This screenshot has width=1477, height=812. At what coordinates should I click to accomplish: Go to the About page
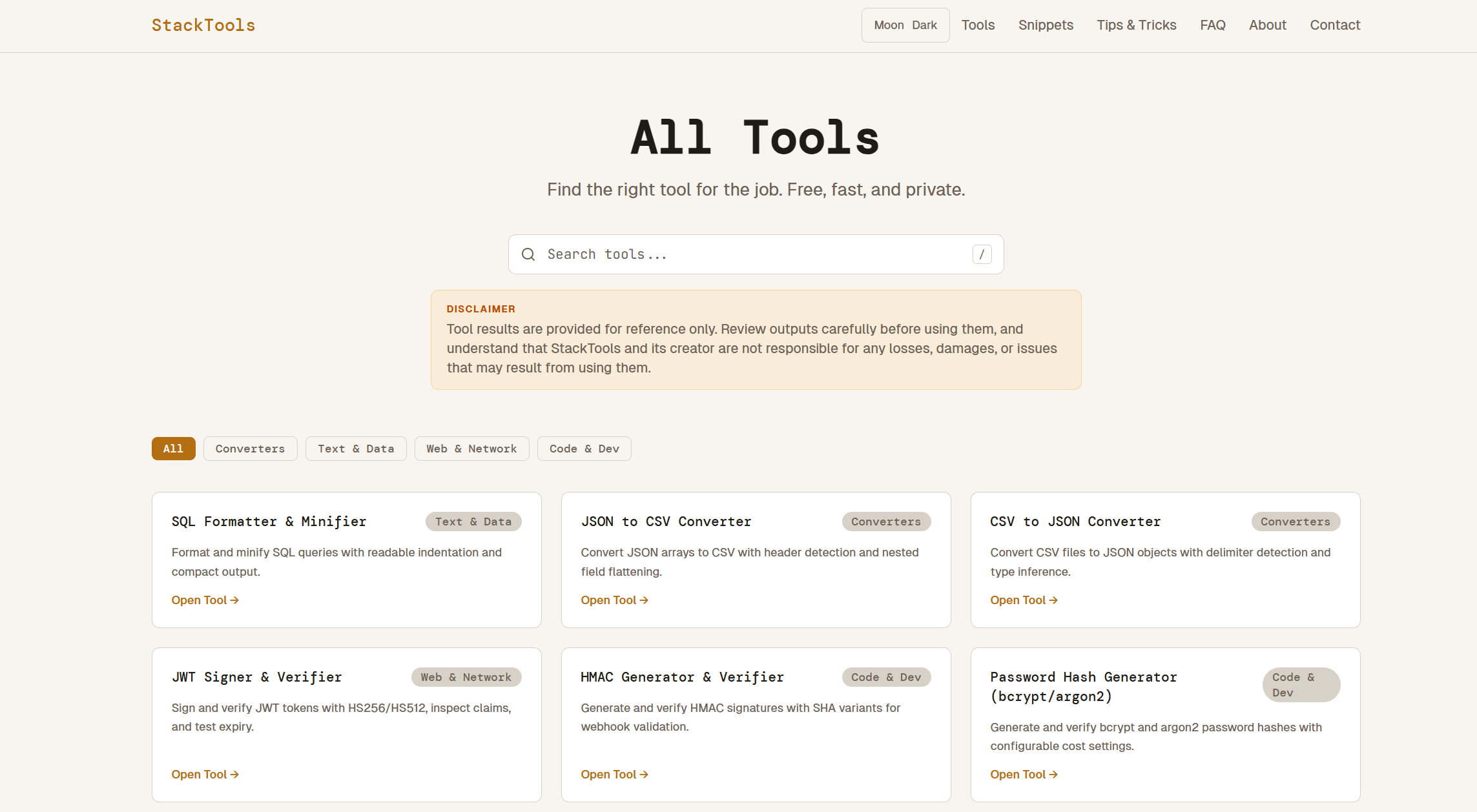(x=1268, y=25)
